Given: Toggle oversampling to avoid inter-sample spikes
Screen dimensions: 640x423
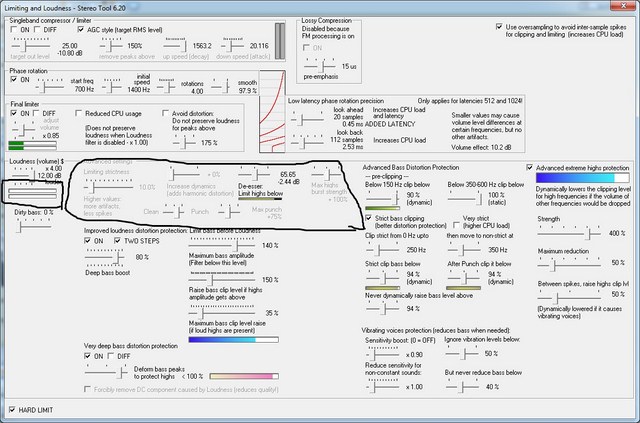Looking at the screenshot, I should click(499, 27).
